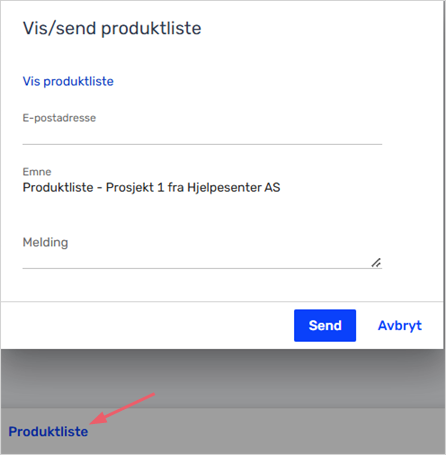Click the Vis/send produktliste dialog title
Image resolution: width=446 pixels, height=455 pixels.
tap(112, 28)
